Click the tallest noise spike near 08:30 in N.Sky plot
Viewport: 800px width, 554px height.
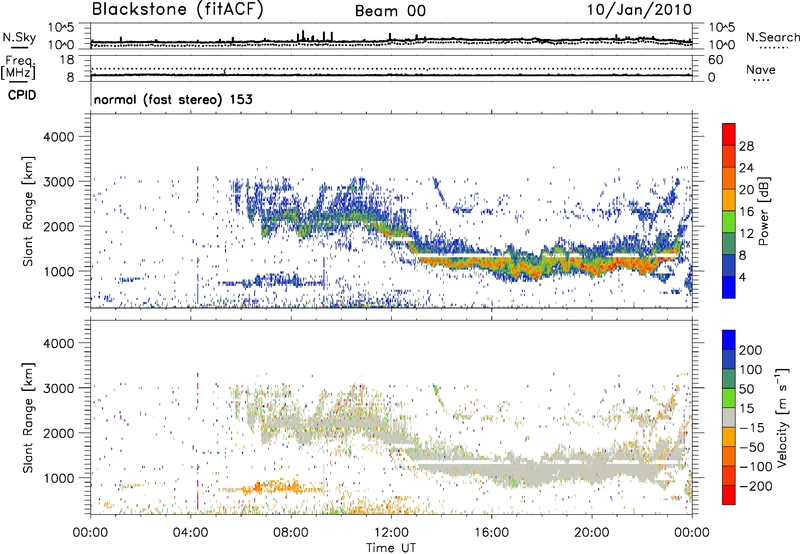pyautogui.click(x=303, y=35)
